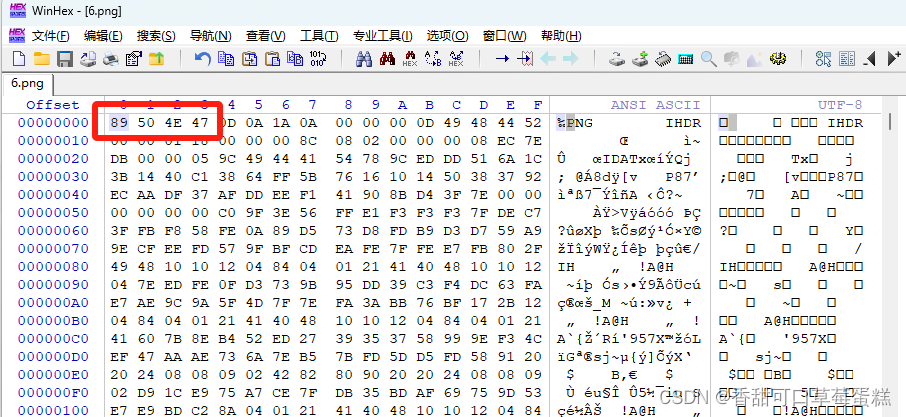
Task: Click offset label 00000010
Action: (53, 140)
